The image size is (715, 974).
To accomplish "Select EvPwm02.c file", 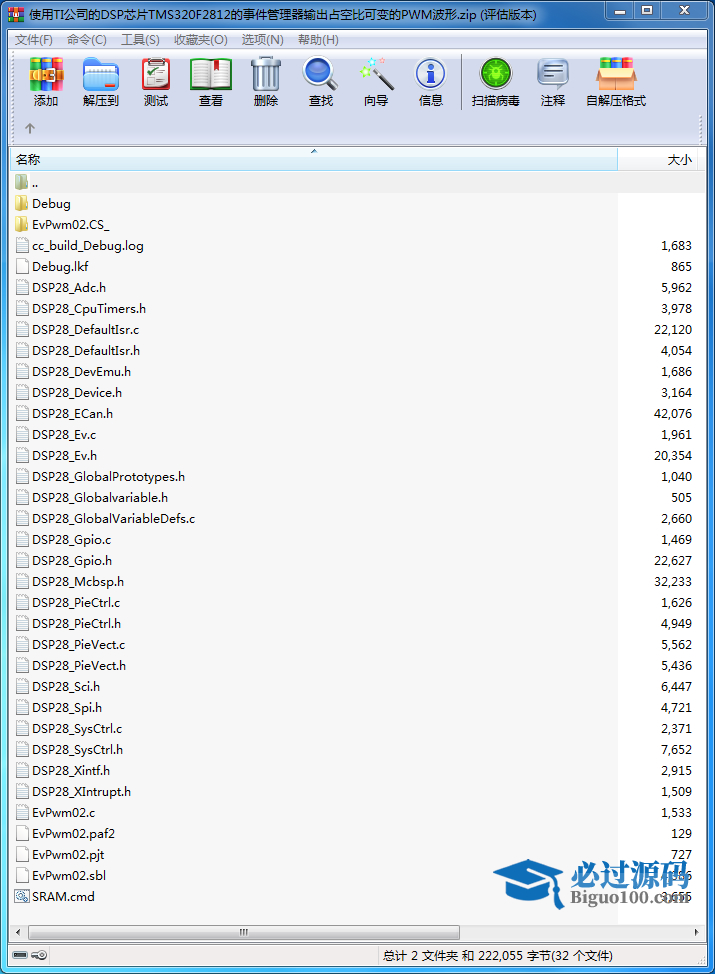I will click(x=63, y=812).
